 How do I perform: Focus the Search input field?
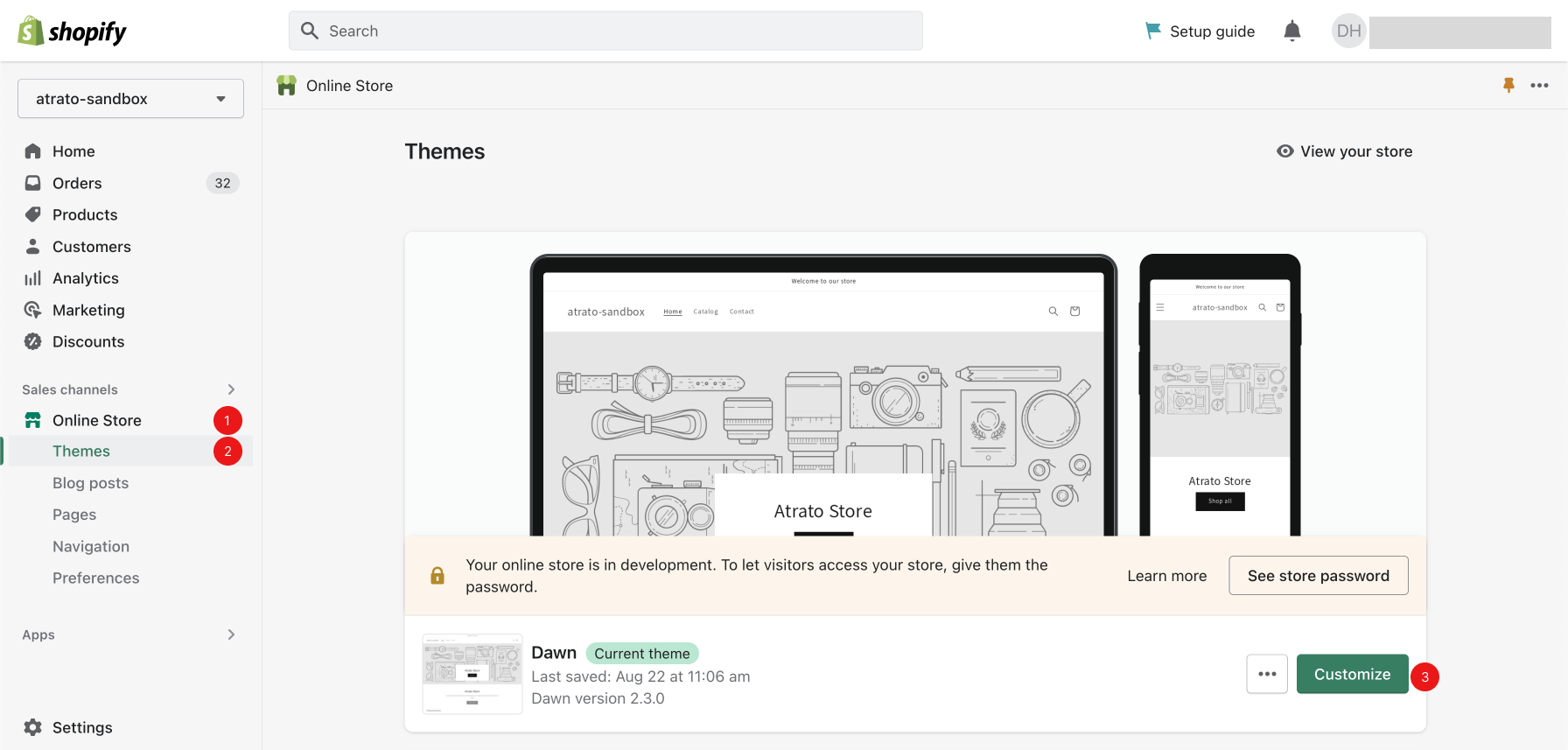(605, 31)
